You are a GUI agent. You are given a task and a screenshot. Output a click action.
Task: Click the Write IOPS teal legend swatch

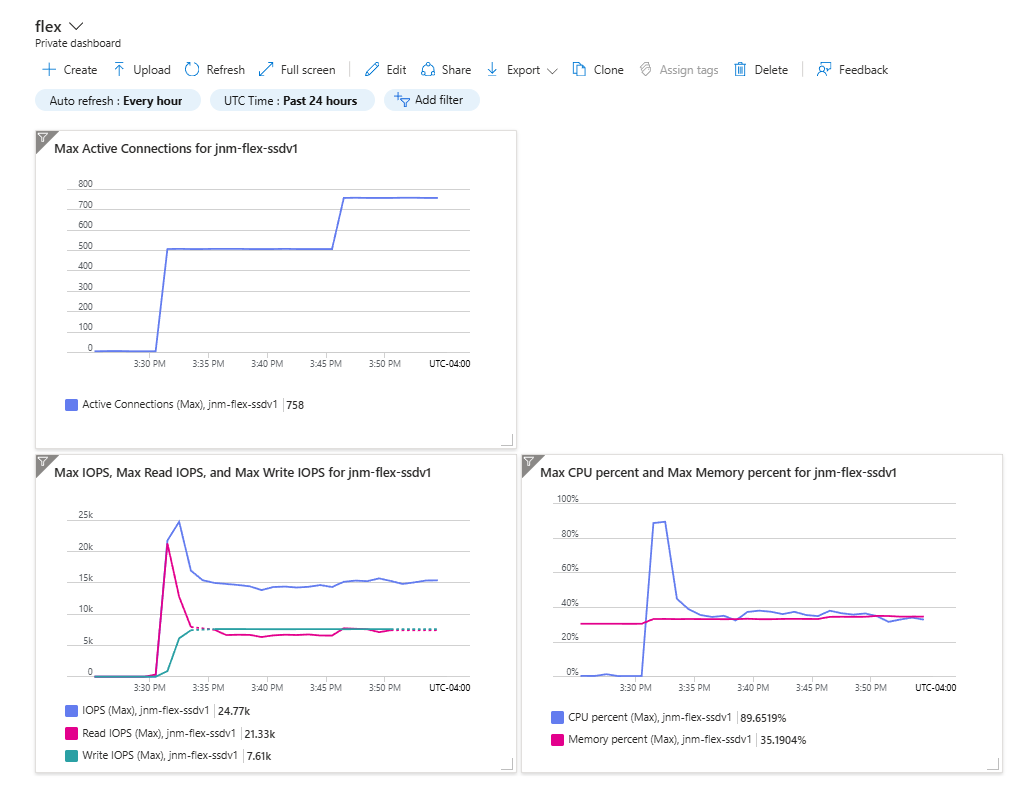(71, 755)
